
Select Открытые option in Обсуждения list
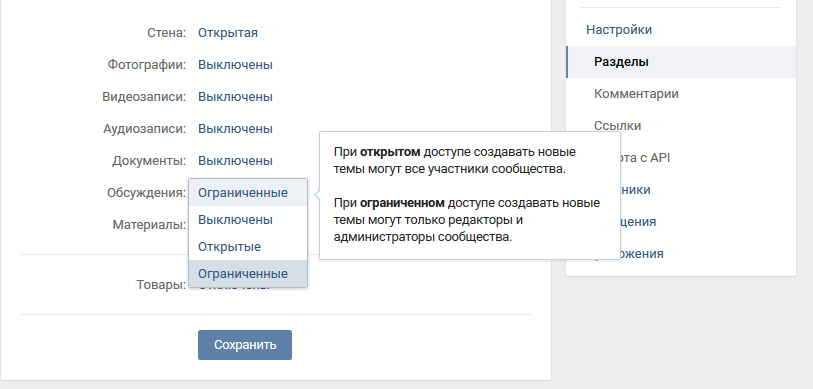click(248, 247)
